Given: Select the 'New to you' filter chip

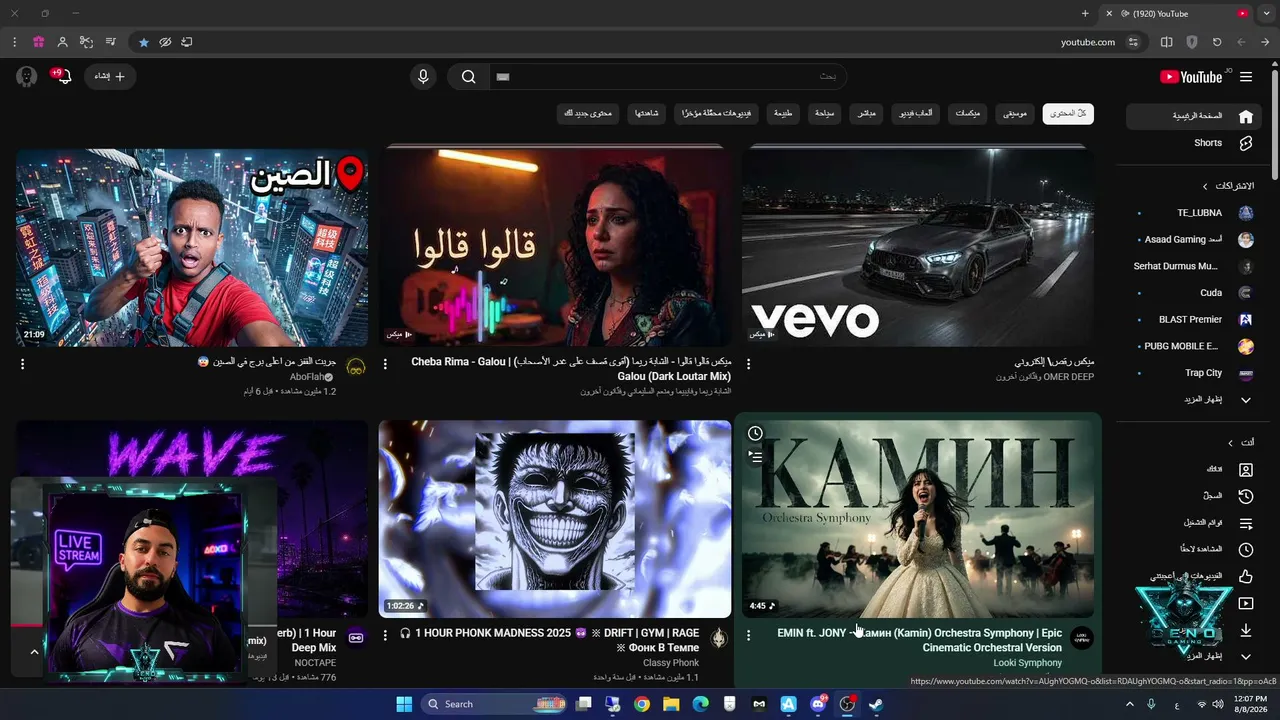Looking at the screenshot, I should (588, 114).
